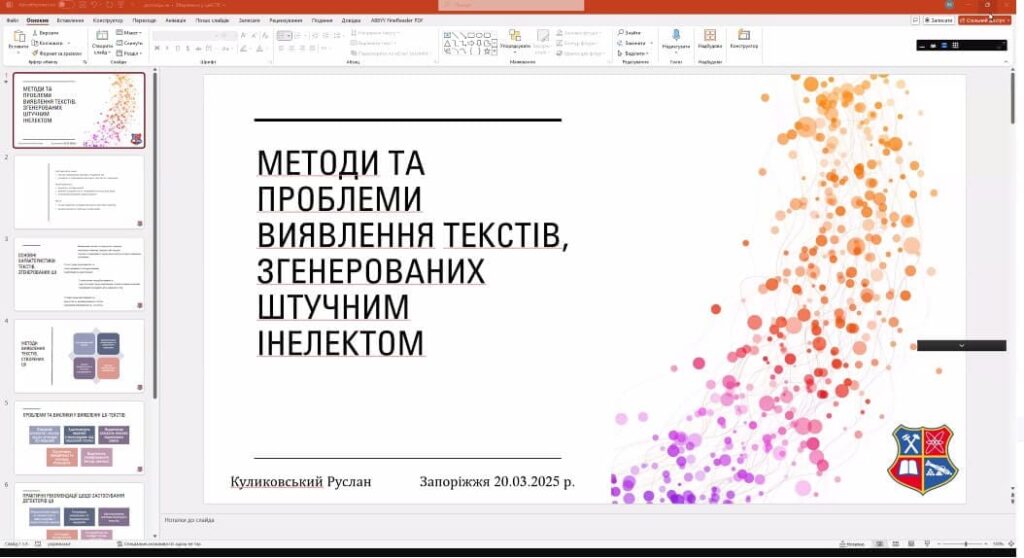Screen dimensions: 1024x558
Task: Expand the Section (Розділ) dropdown
Action: [x=130, y=53]
